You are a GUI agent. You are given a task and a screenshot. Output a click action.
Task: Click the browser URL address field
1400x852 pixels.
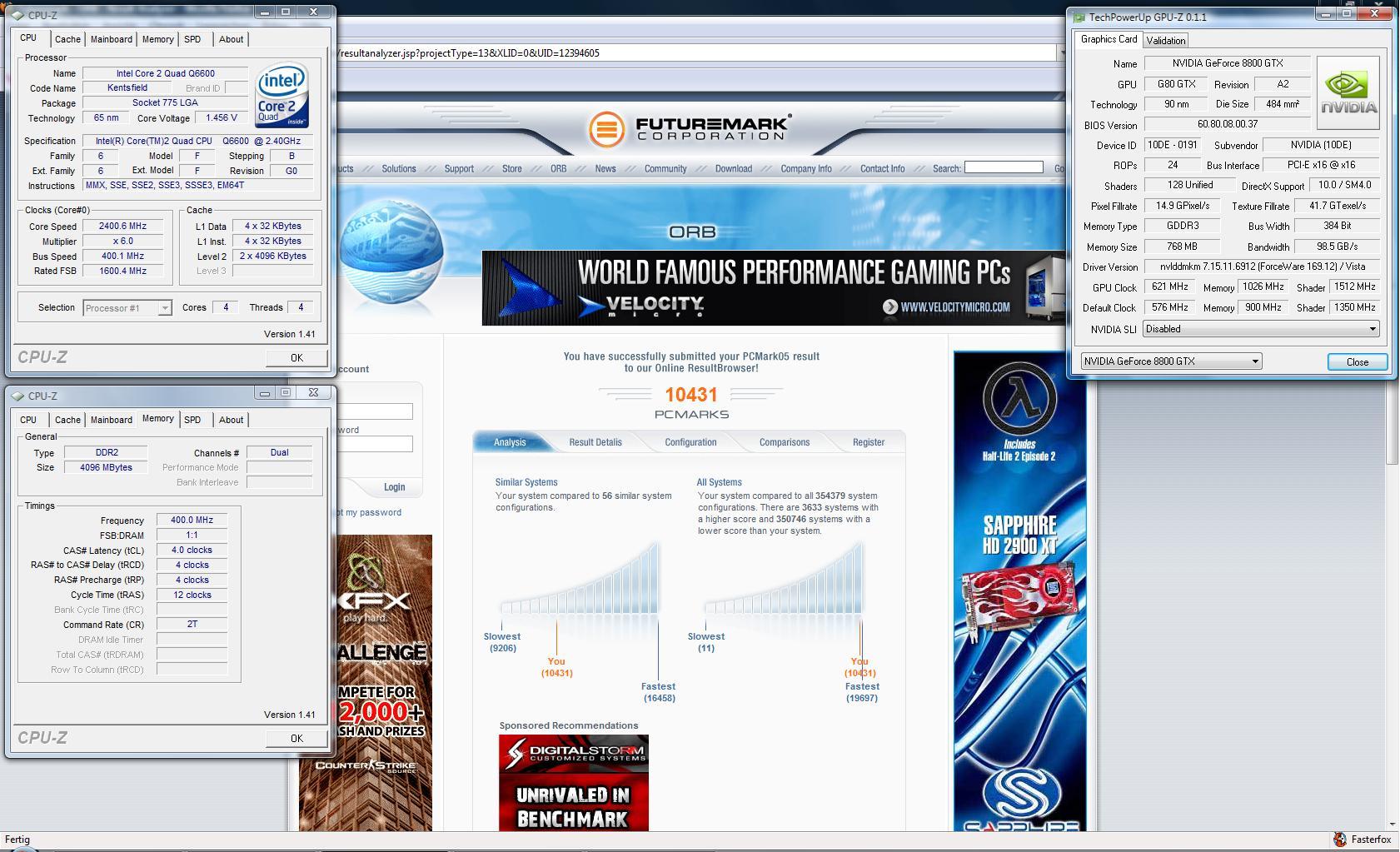(695, 52)
